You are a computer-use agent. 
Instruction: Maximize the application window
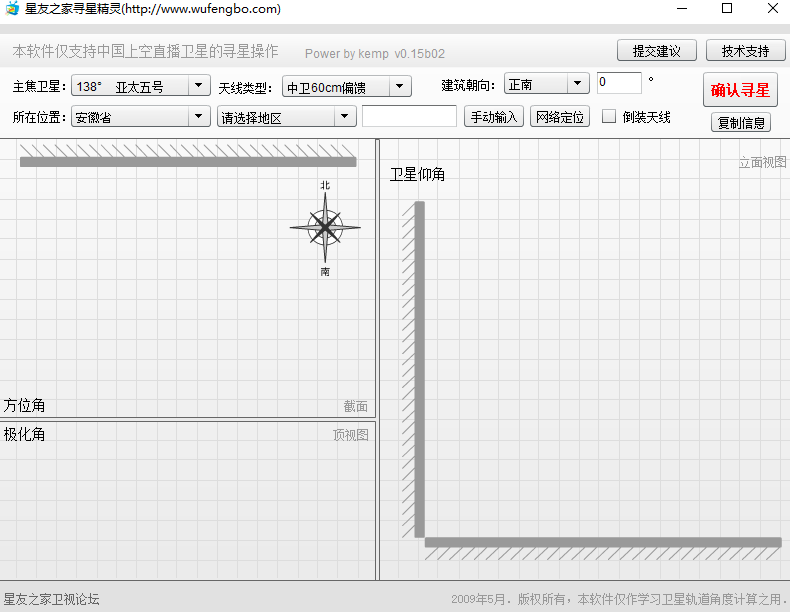pyautogui.click(x=727, y=9)
